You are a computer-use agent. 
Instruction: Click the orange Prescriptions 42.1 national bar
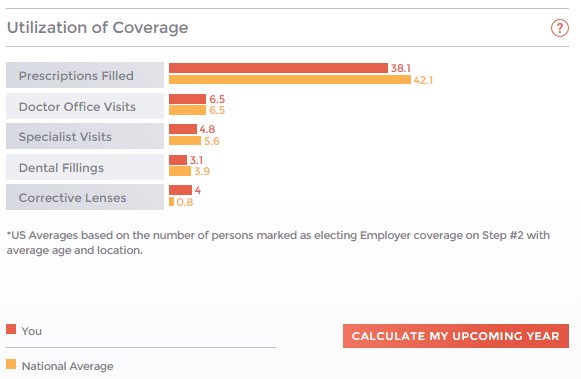click(x=290, y=80)
